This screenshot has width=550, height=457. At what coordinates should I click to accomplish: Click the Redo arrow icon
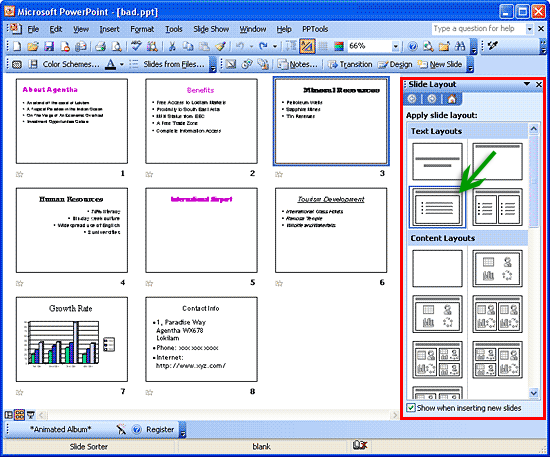coord(263,46)
